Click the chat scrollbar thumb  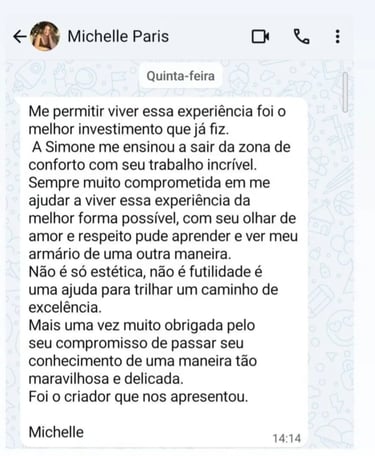tap(345, 92)
